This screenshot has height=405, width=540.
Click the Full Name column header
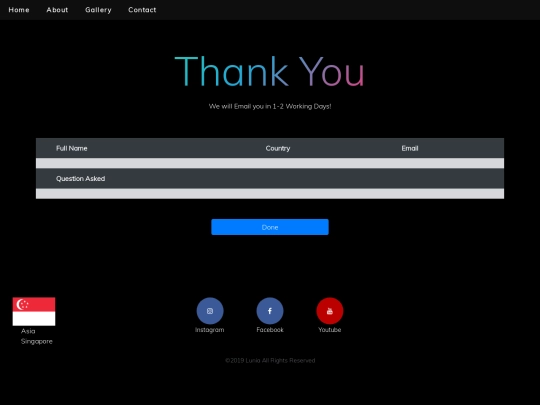72,148
